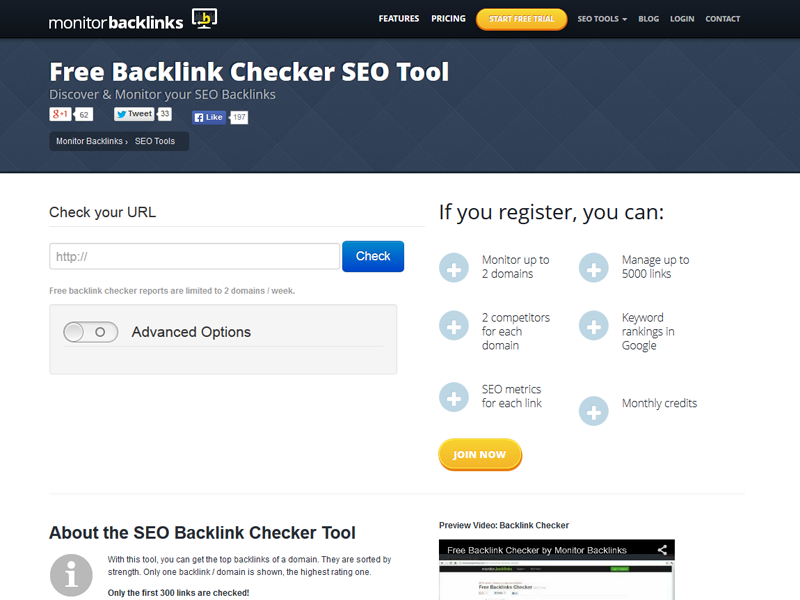This screenshot has height=600, width=800.
Task: Click plus icon beside Keyword rankings in Google
Action: (593, 326)
